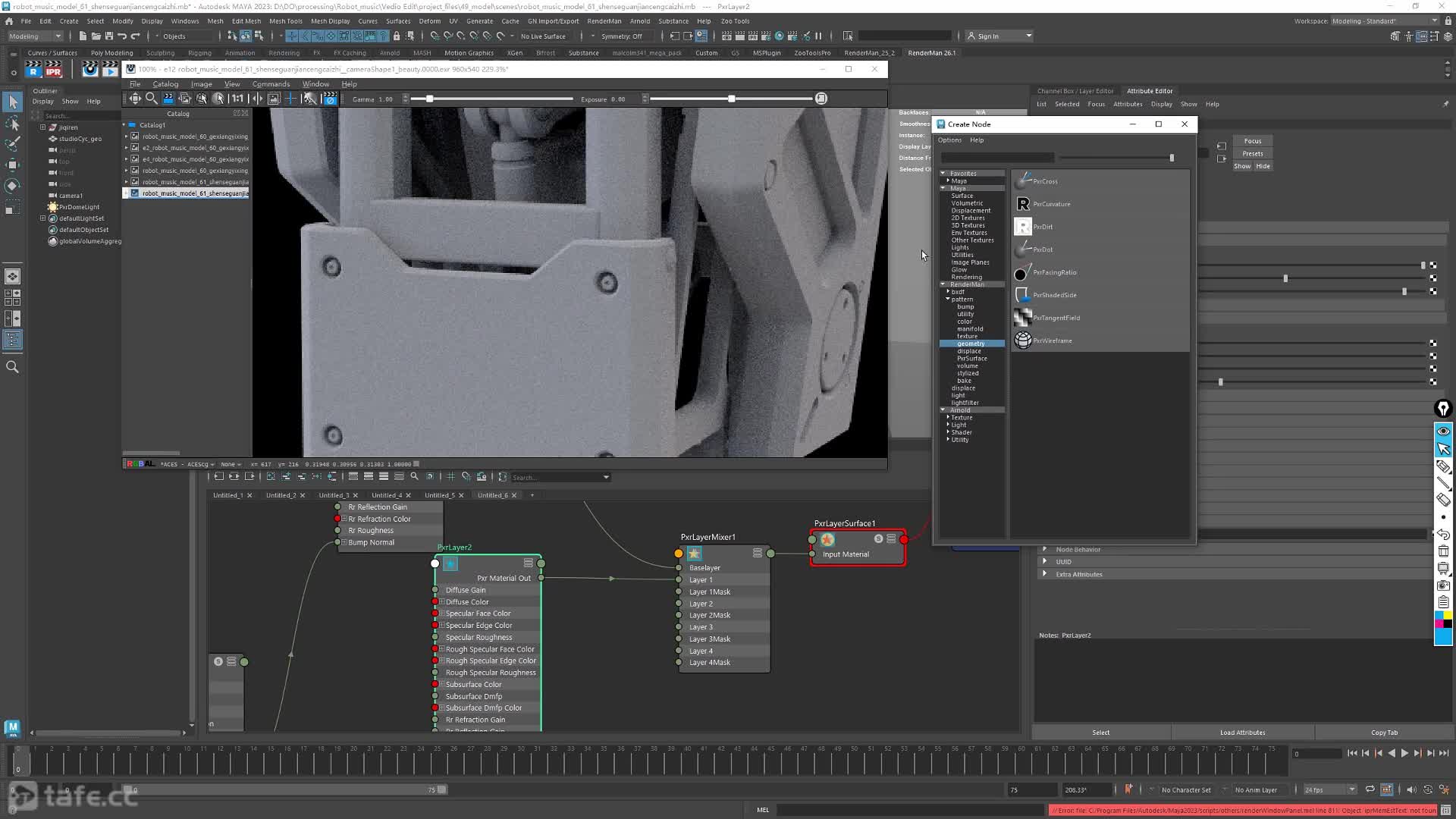Select the PxrLayerSurface1 node icon
1456x819 pixels.
tap(828, 538)
